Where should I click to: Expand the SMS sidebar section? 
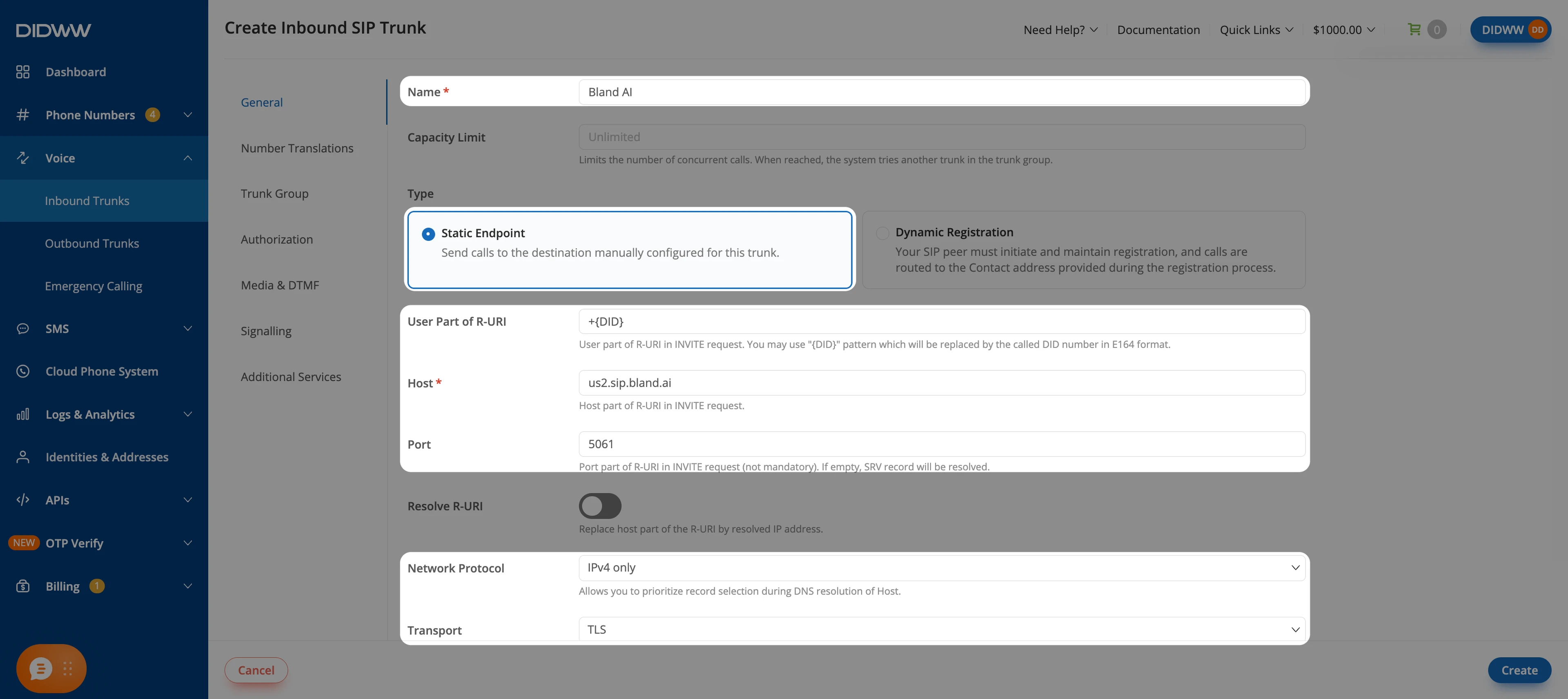click(187, 329)
